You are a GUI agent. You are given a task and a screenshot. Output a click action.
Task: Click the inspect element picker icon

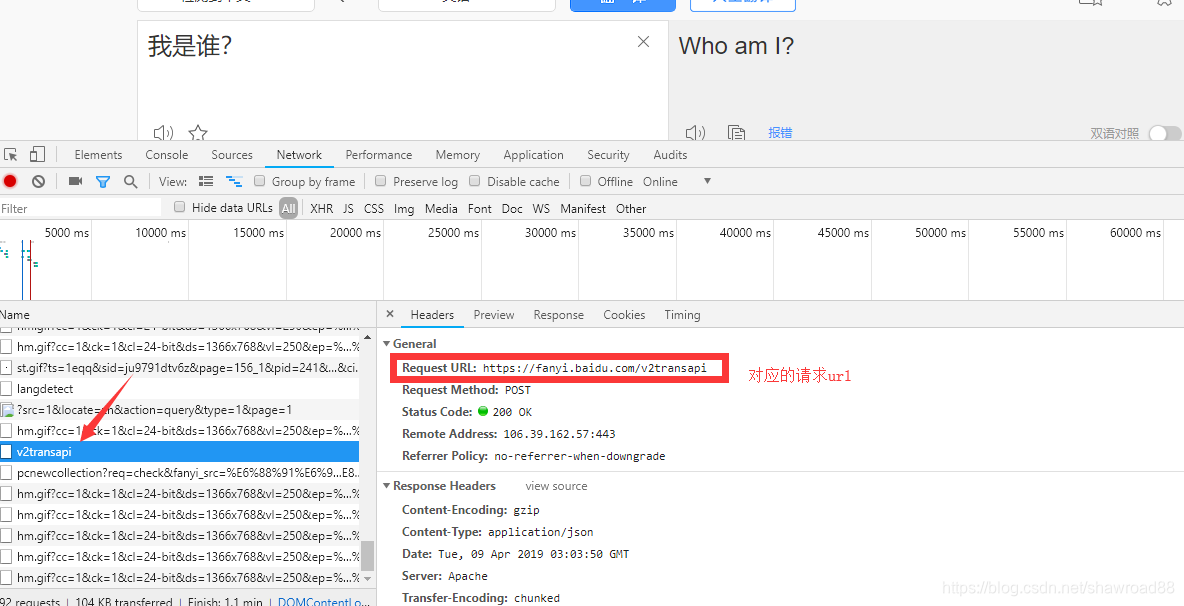11,155
